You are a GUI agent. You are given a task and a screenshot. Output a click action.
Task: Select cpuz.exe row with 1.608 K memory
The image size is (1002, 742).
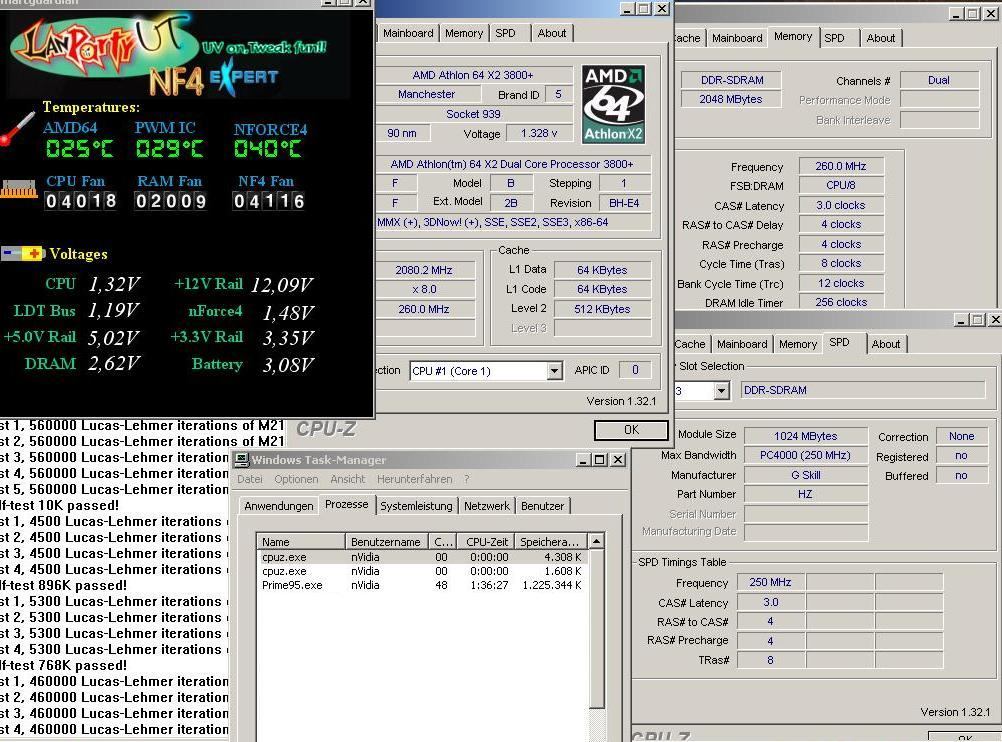pos(422,571)
